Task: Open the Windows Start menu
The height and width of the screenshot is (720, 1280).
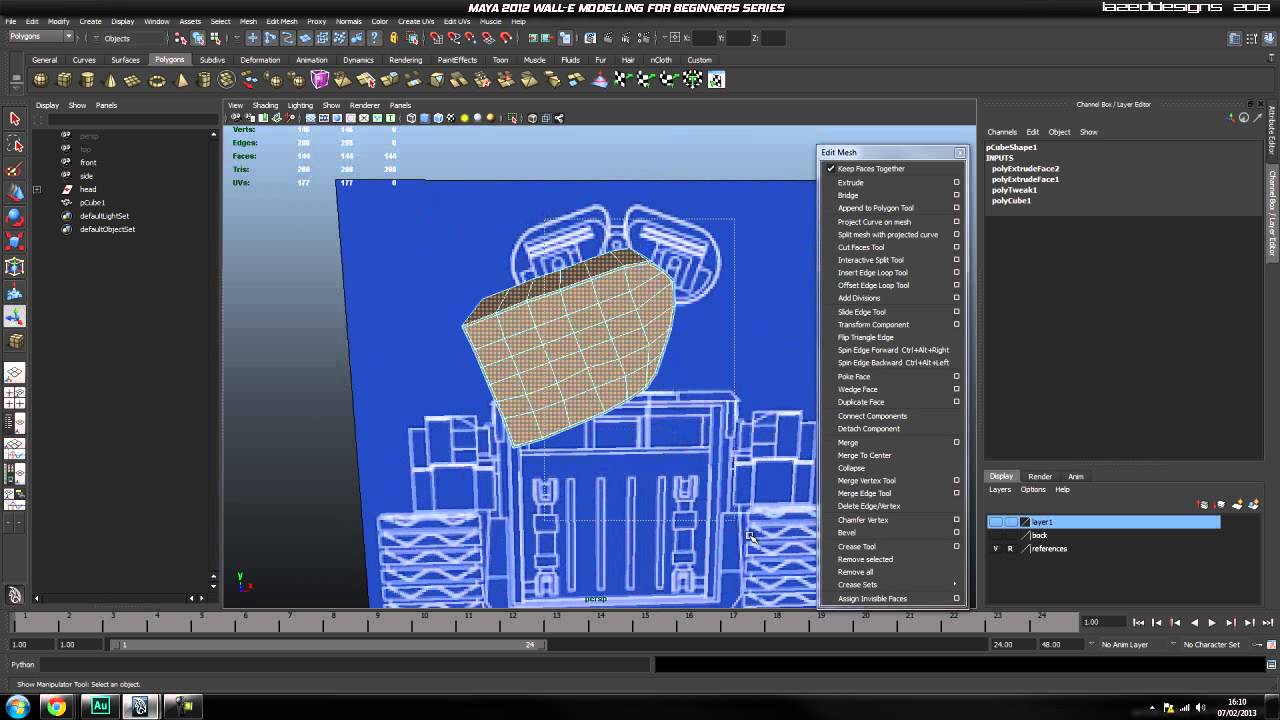Action: coord(18,707)
